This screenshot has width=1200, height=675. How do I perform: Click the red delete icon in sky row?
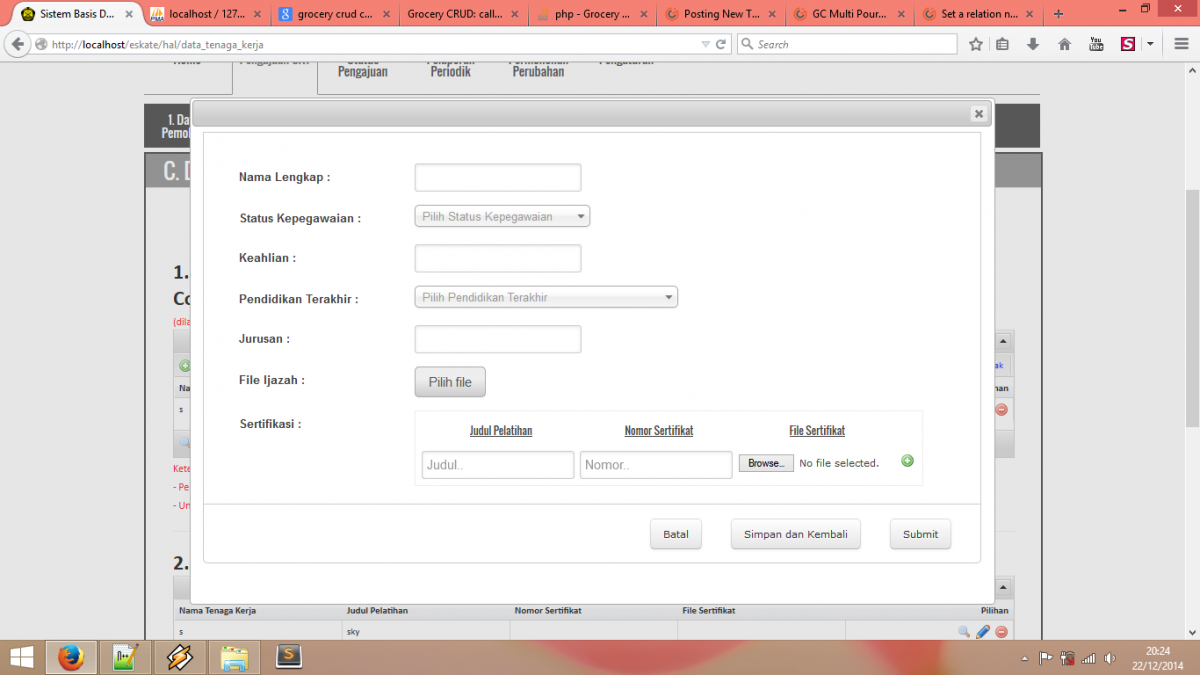click(1001, 631)
